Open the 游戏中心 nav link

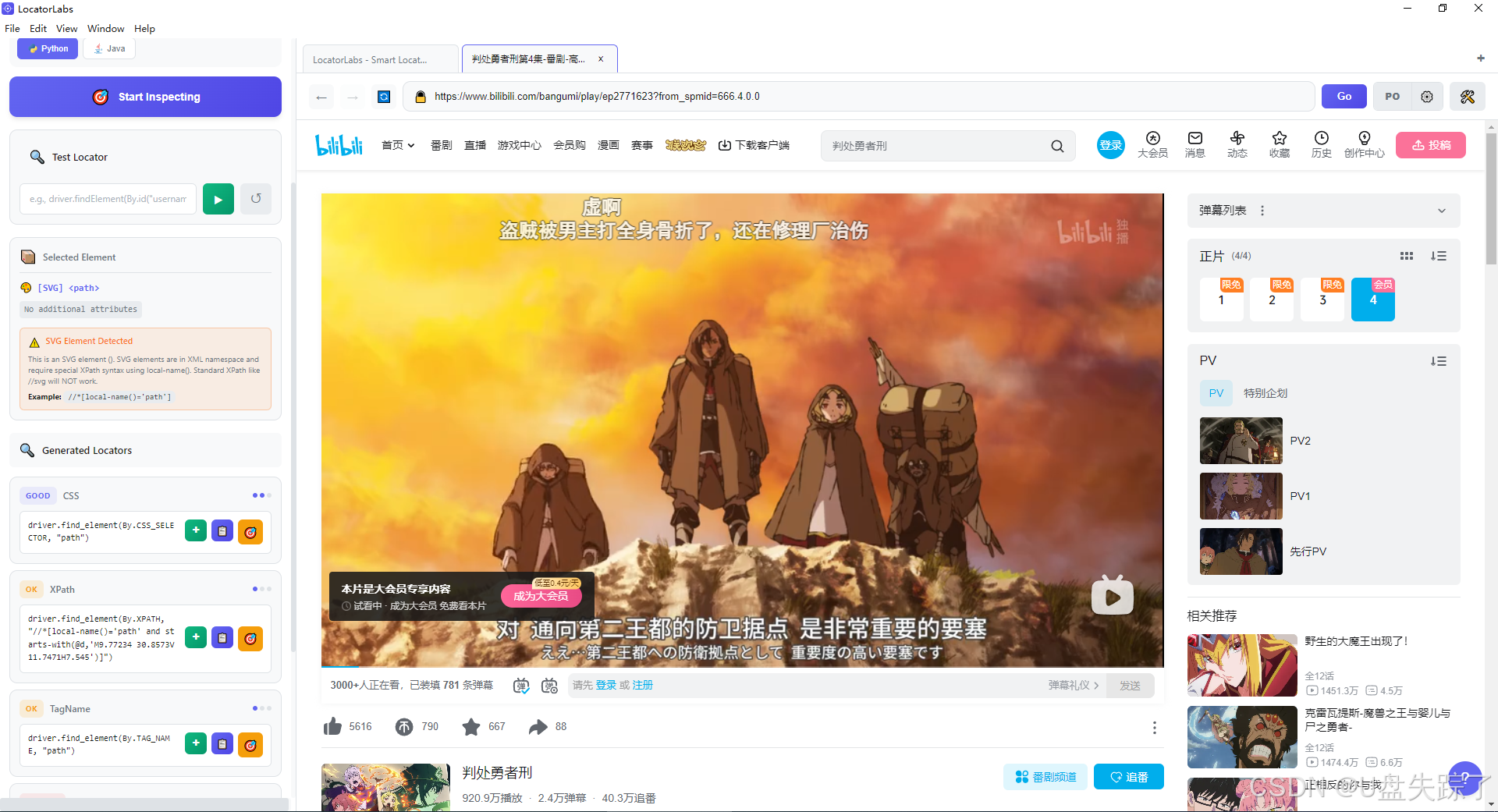coord(520,145)
